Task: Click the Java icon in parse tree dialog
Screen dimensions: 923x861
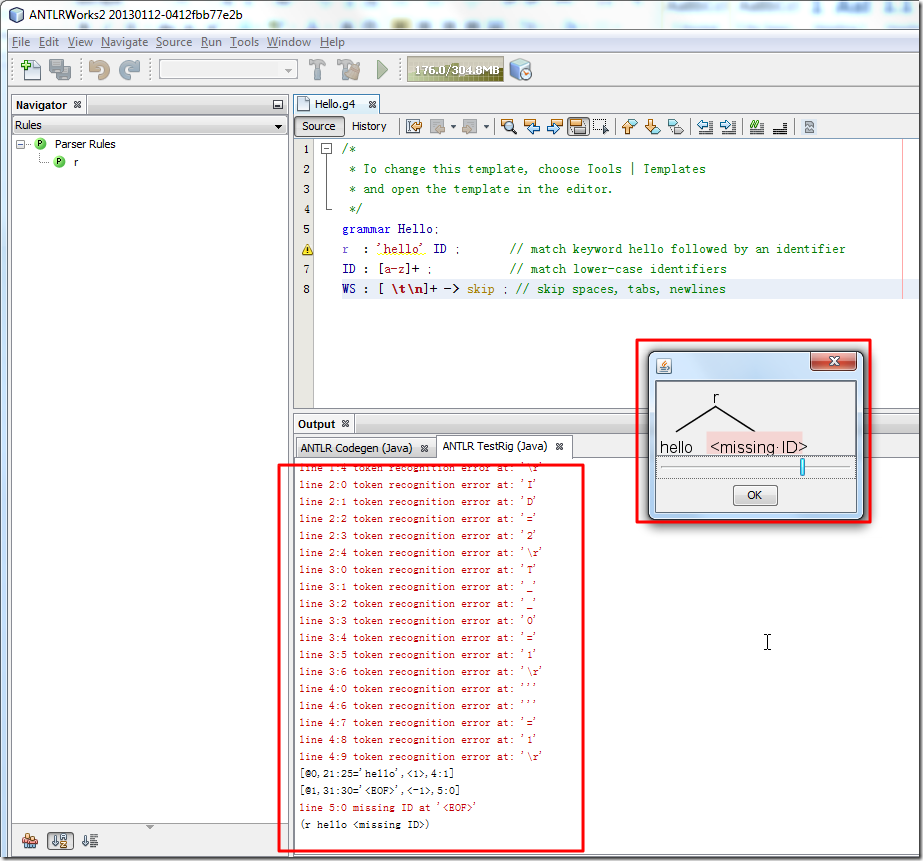Action: (x=664, y=366)
